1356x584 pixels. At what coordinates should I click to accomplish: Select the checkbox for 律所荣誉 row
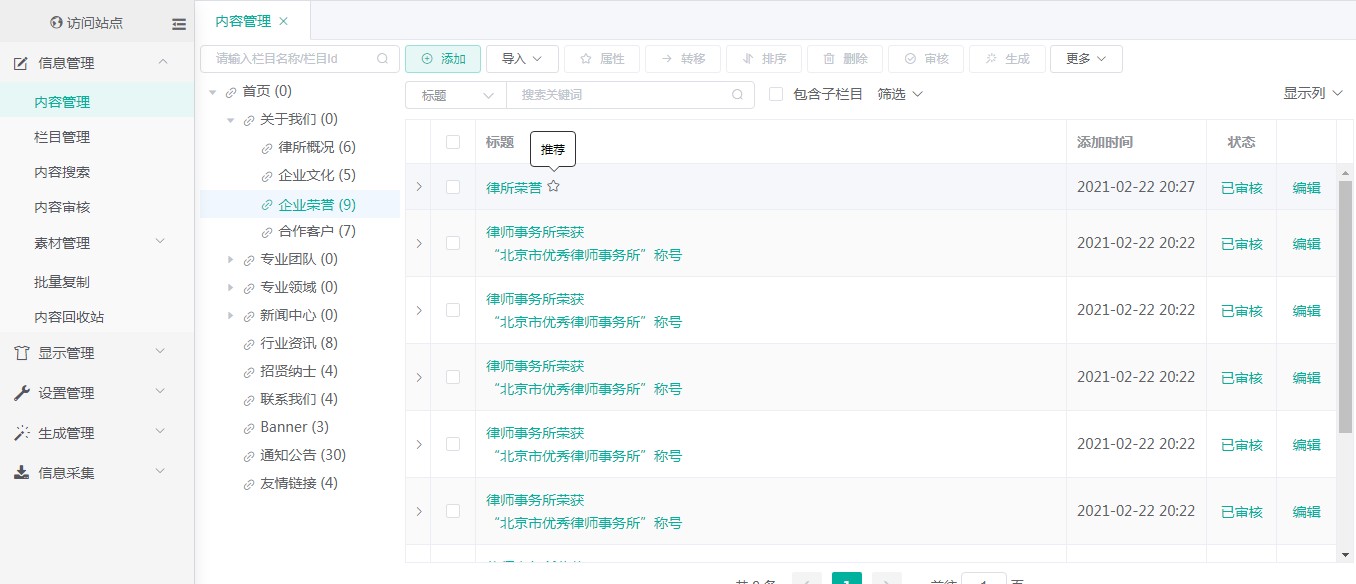[453, 187]
